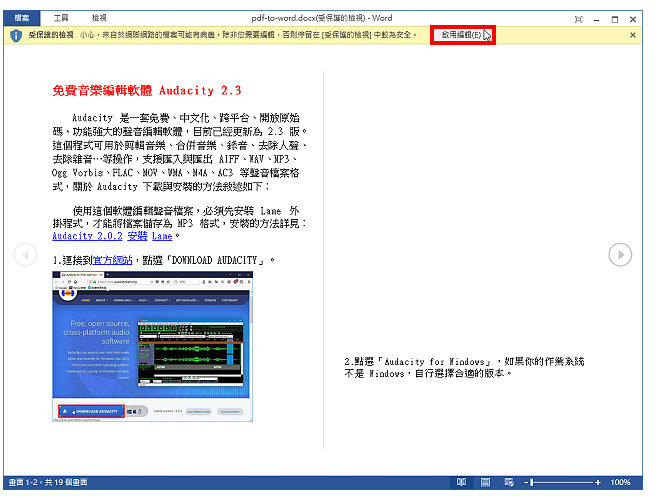Image resolution: width=659 pixels, height=498 pixels.
Task: Switch to Print Layout view icon
Action: (485, 482)
